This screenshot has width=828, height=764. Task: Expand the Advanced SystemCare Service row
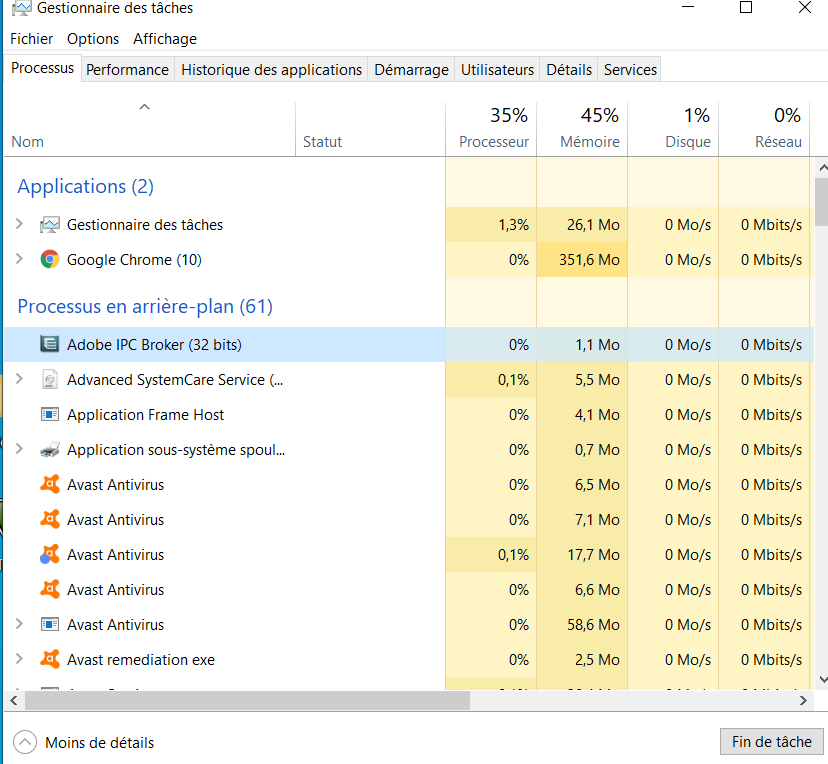click(x=20, y=379)
